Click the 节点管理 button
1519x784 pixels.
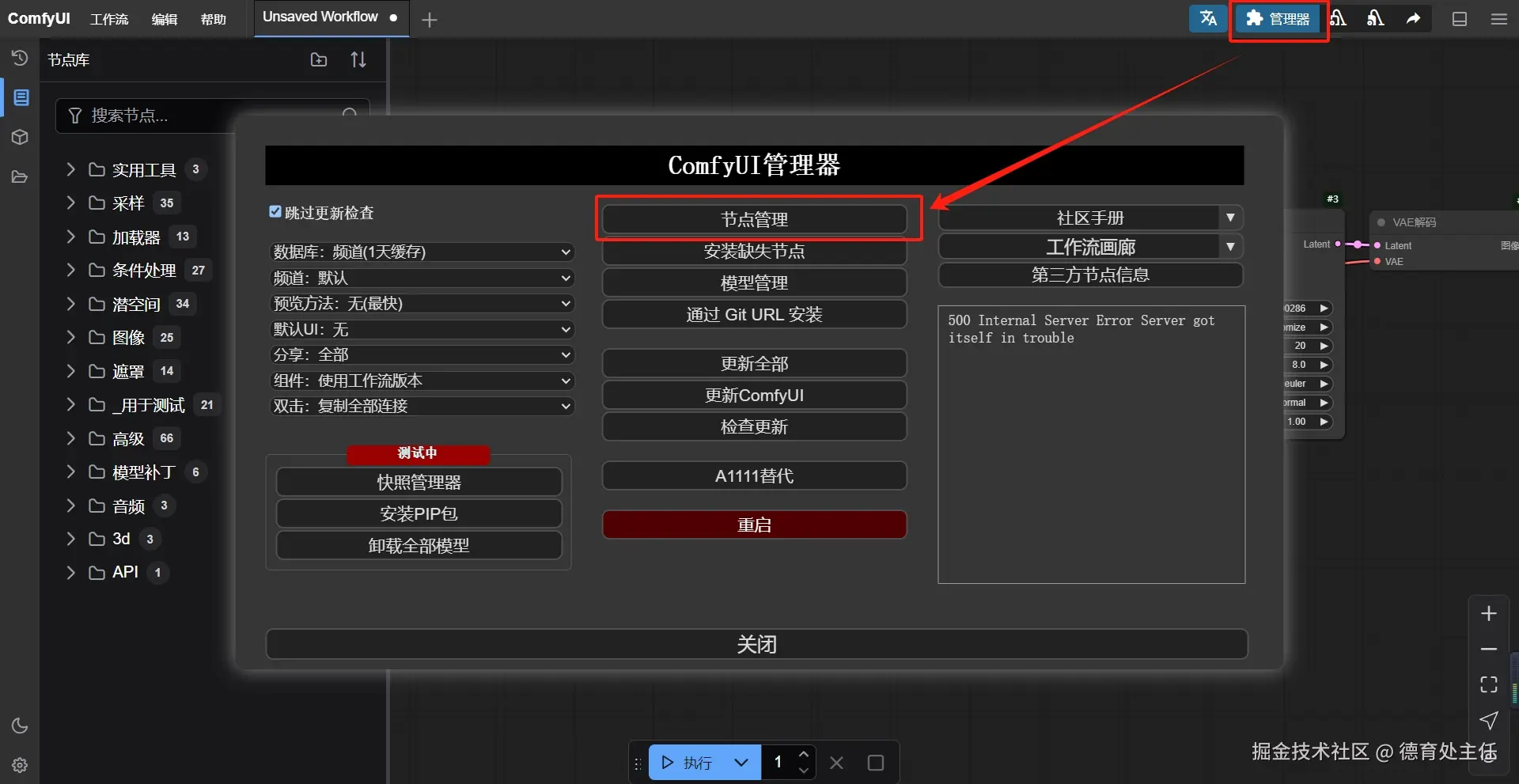coord(754,219)
